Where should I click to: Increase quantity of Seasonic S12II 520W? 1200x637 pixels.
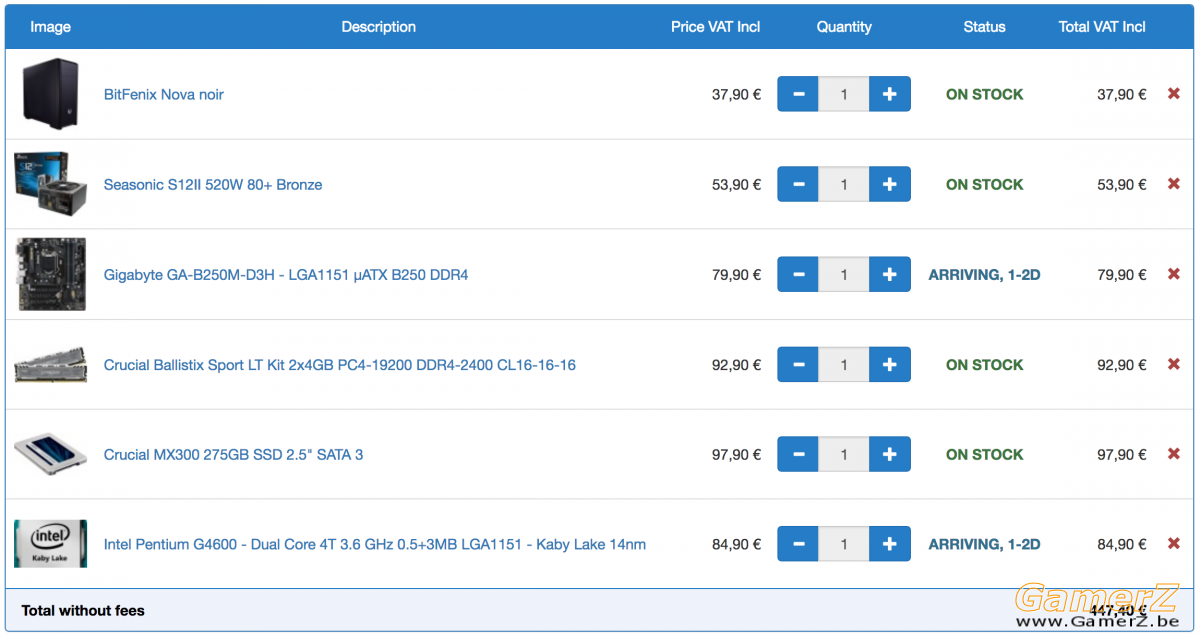(x=890, y=184)
